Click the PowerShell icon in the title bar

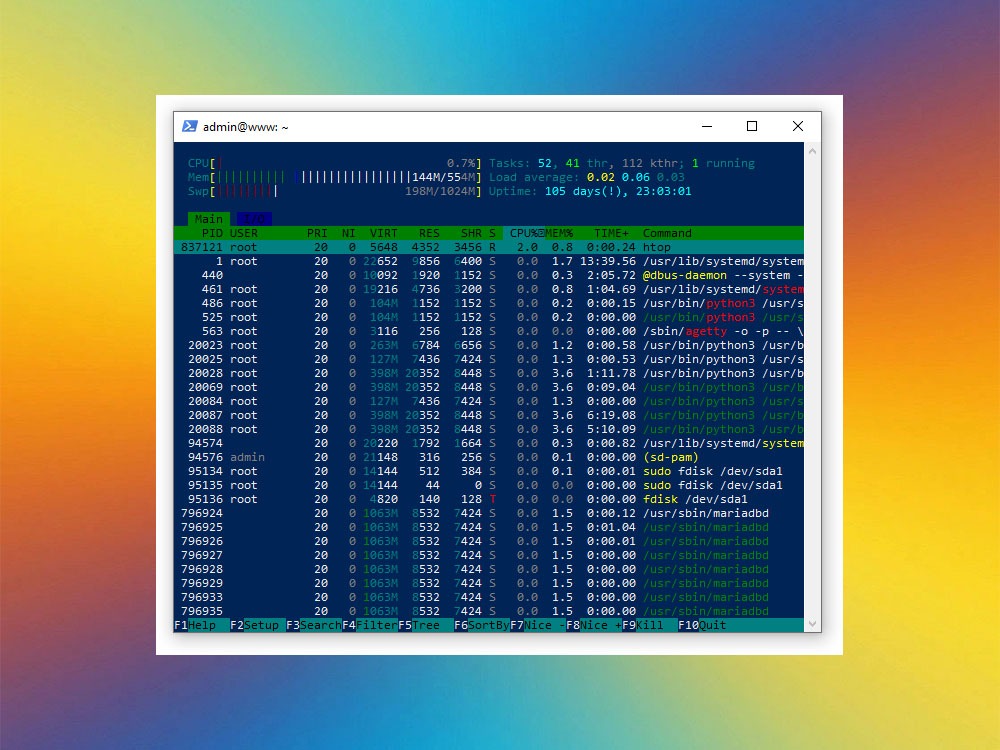[190, 126]
